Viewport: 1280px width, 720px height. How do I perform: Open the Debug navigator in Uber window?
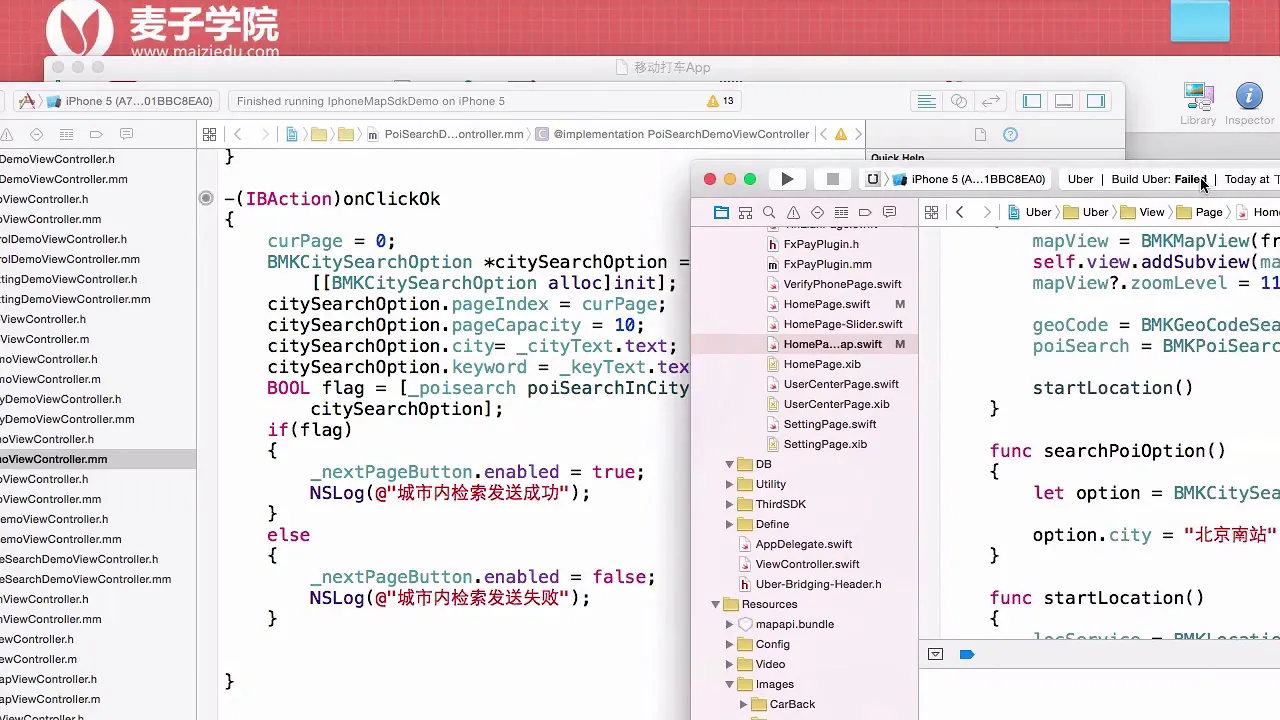tap(841, 212)
